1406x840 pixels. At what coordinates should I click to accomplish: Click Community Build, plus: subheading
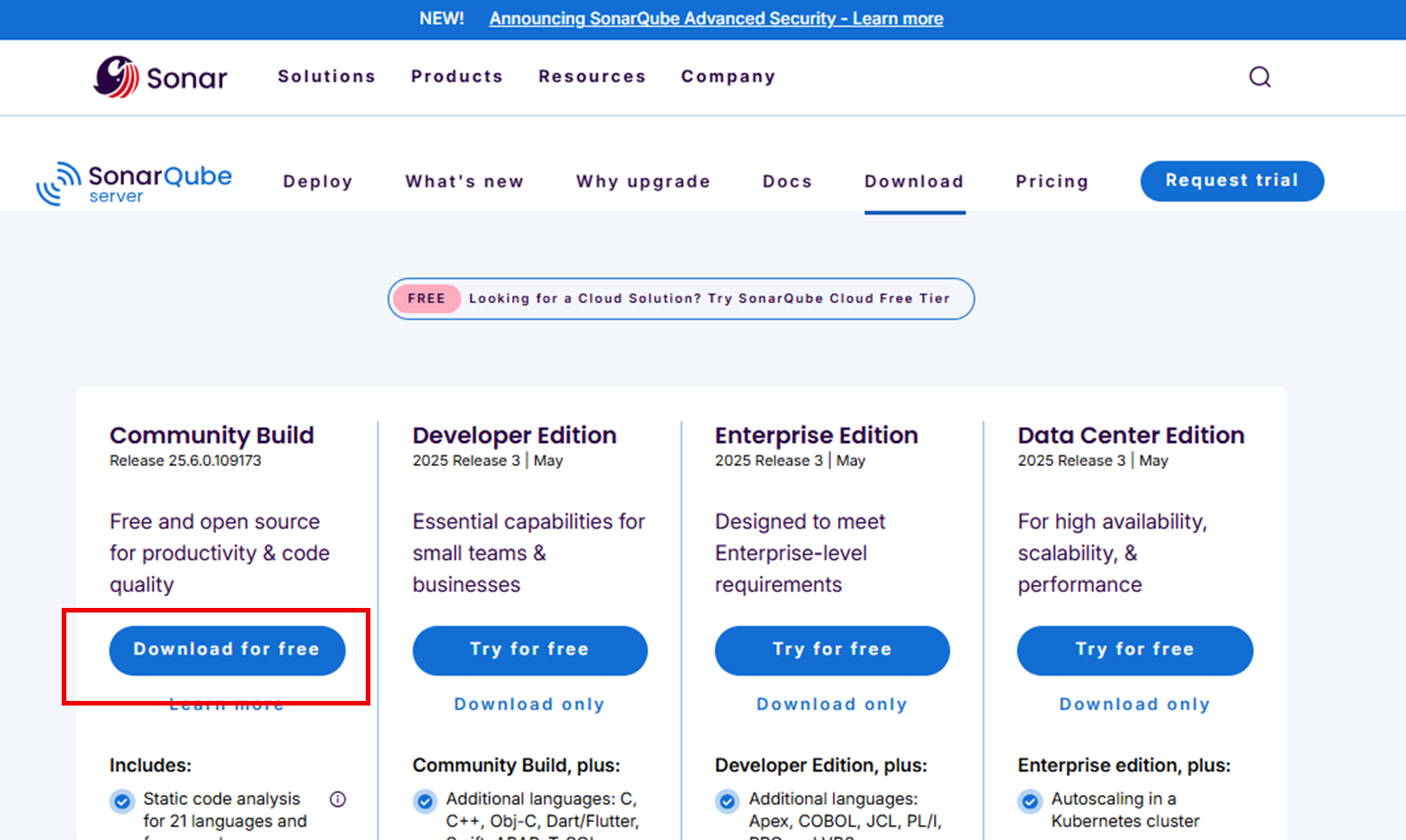point(516,765)
